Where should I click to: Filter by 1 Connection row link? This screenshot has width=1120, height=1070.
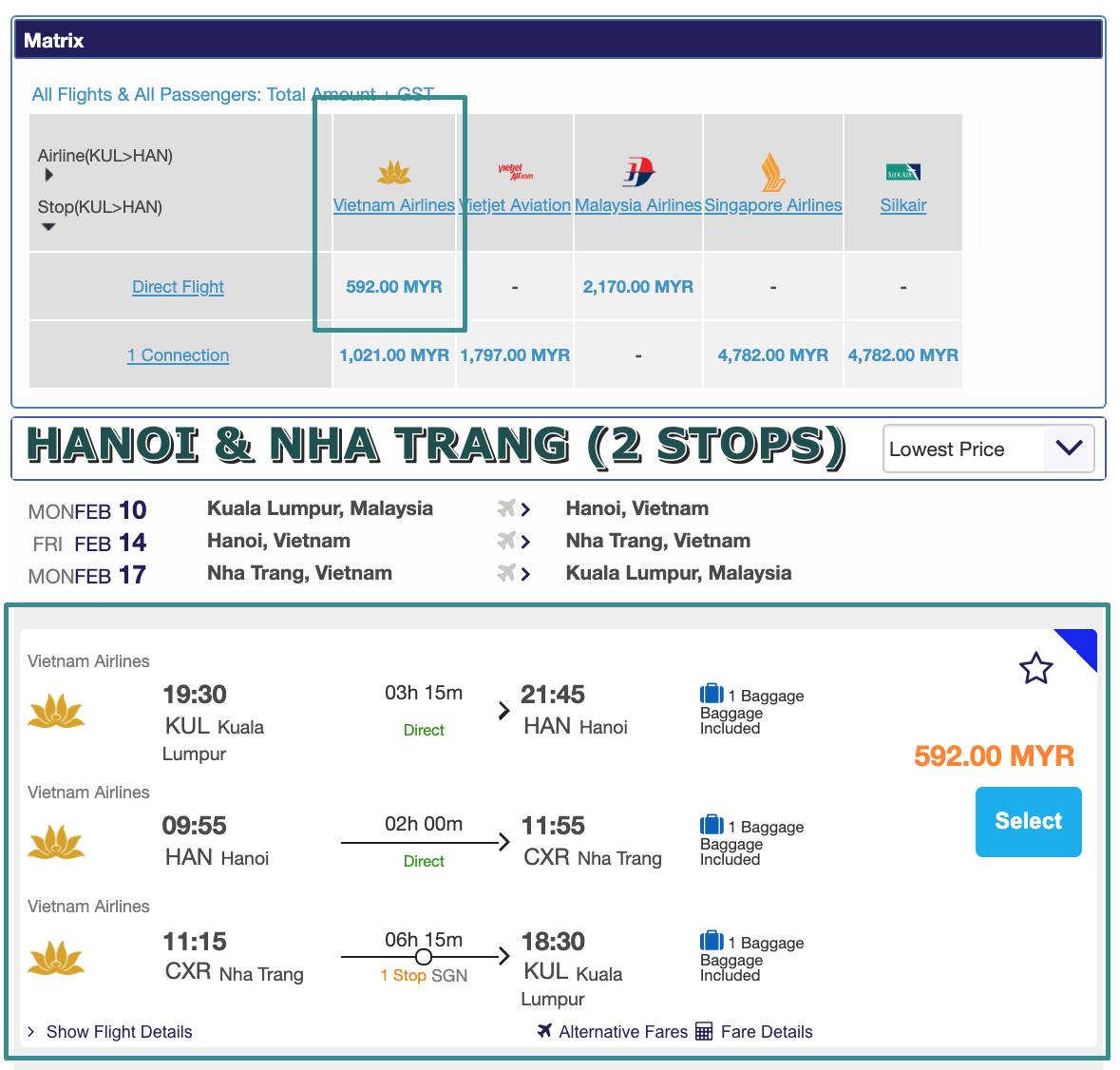tap(178, 355)
